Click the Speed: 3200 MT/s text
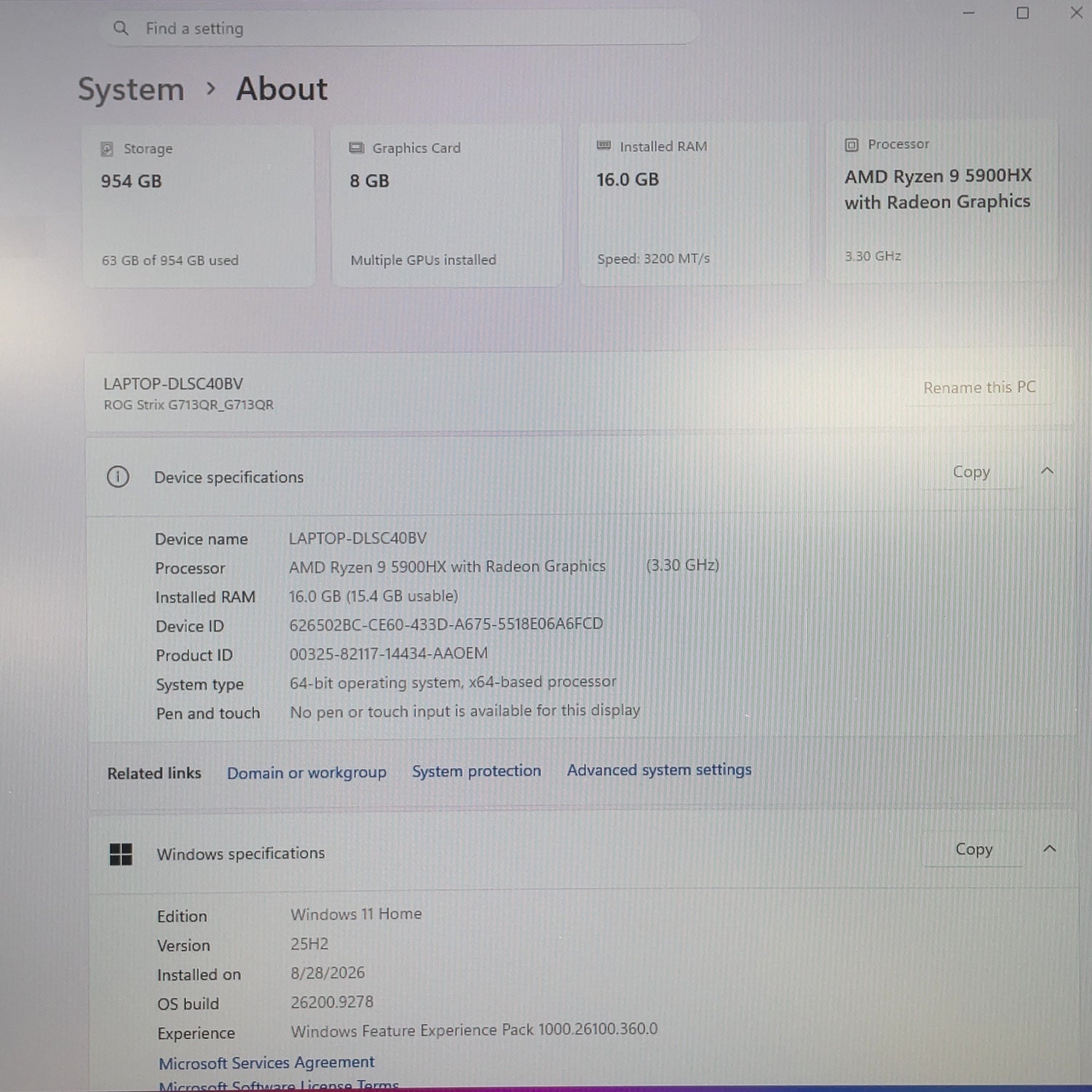This screenshot has height=1092, width=1092. [654, 258]
